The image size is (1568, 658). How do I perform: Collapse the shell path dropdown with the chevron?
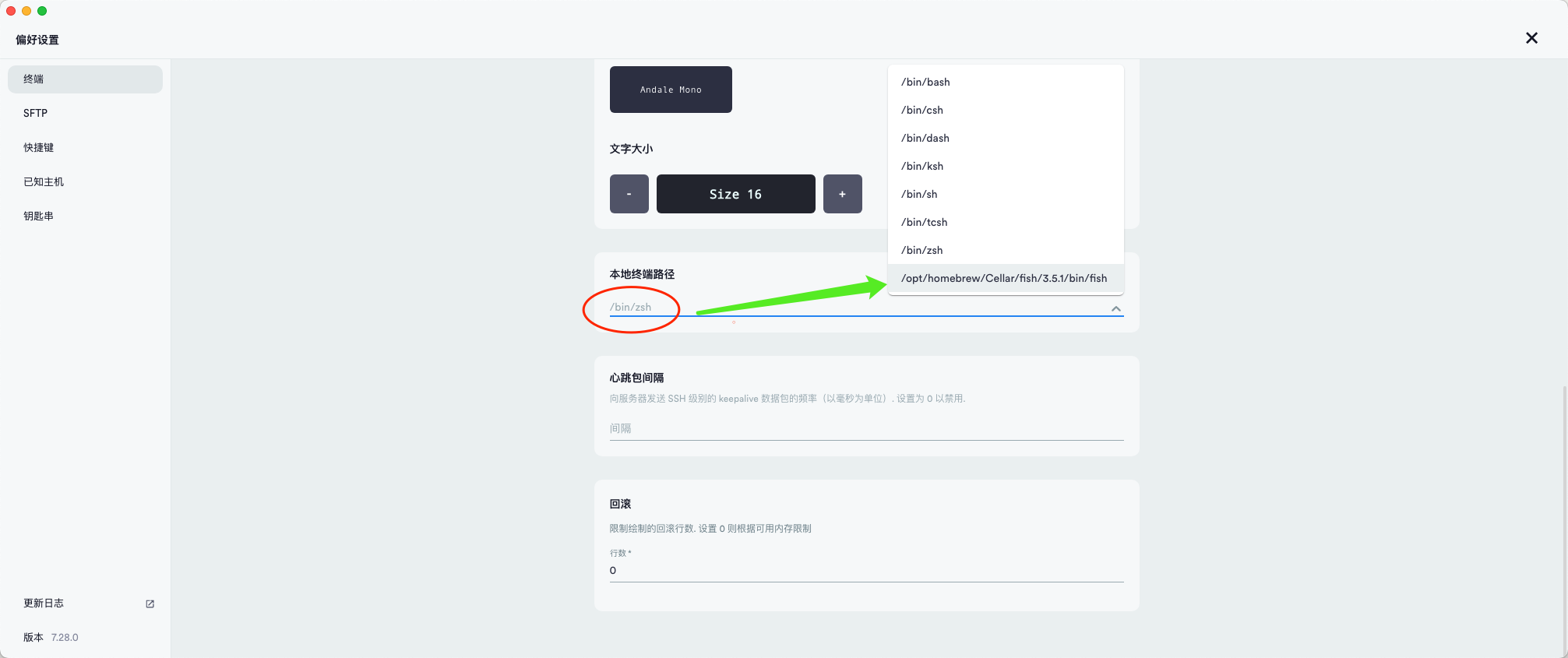point(1116,308)
